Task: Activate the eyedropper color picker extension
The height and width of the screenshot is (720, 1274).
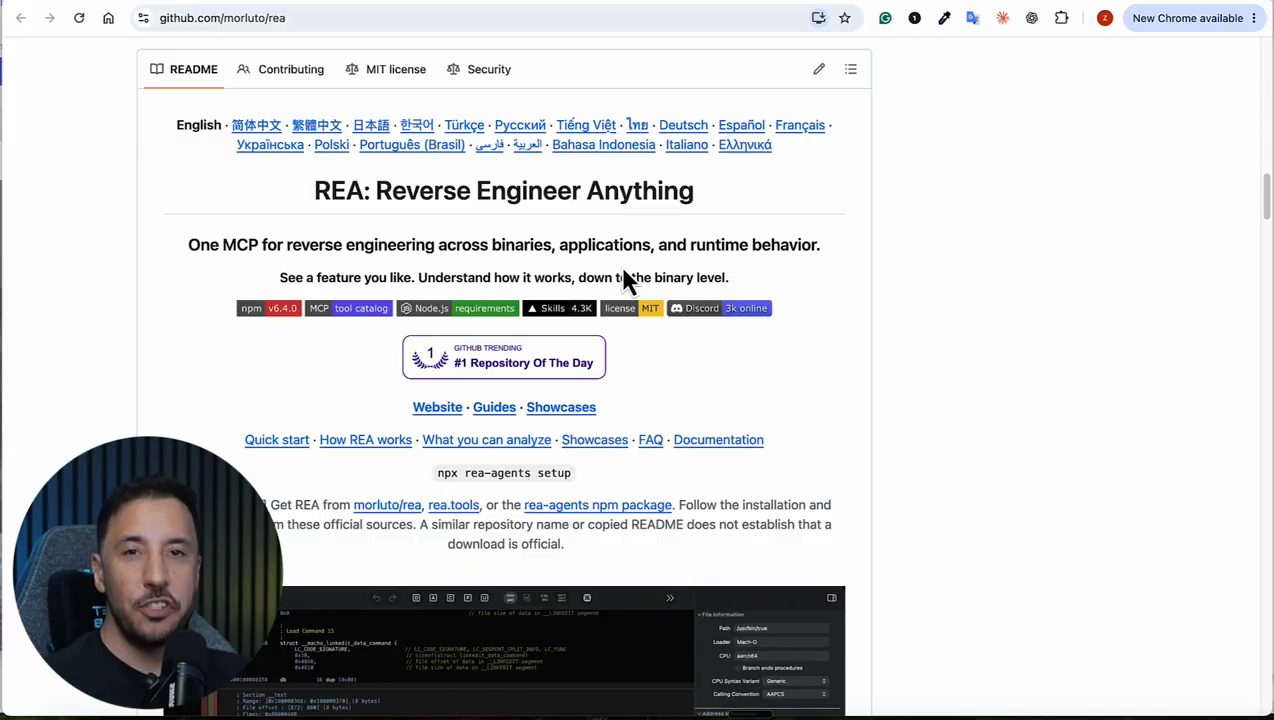Action: tap(944, 18)
